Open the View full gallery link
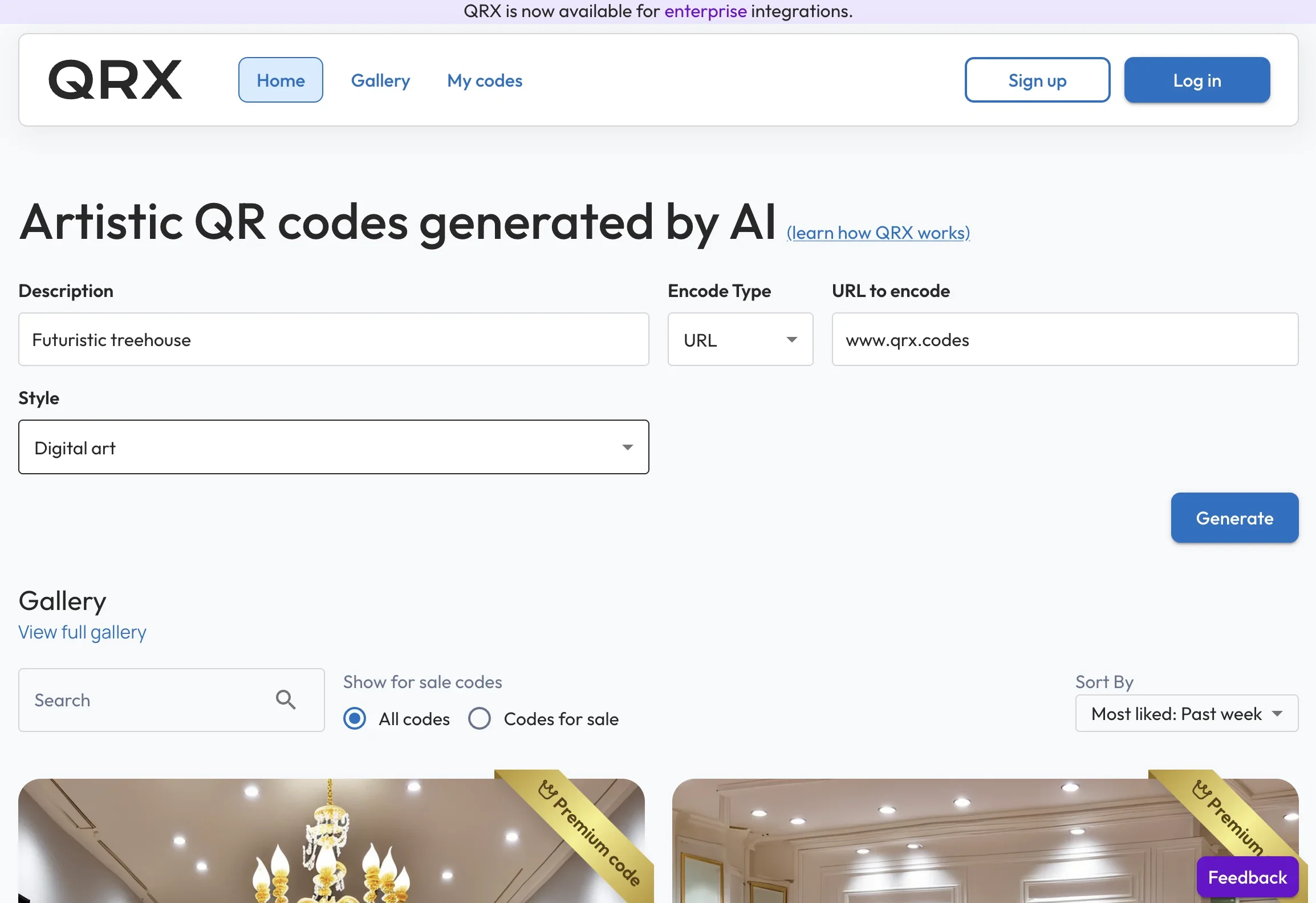 click(82, 632)
